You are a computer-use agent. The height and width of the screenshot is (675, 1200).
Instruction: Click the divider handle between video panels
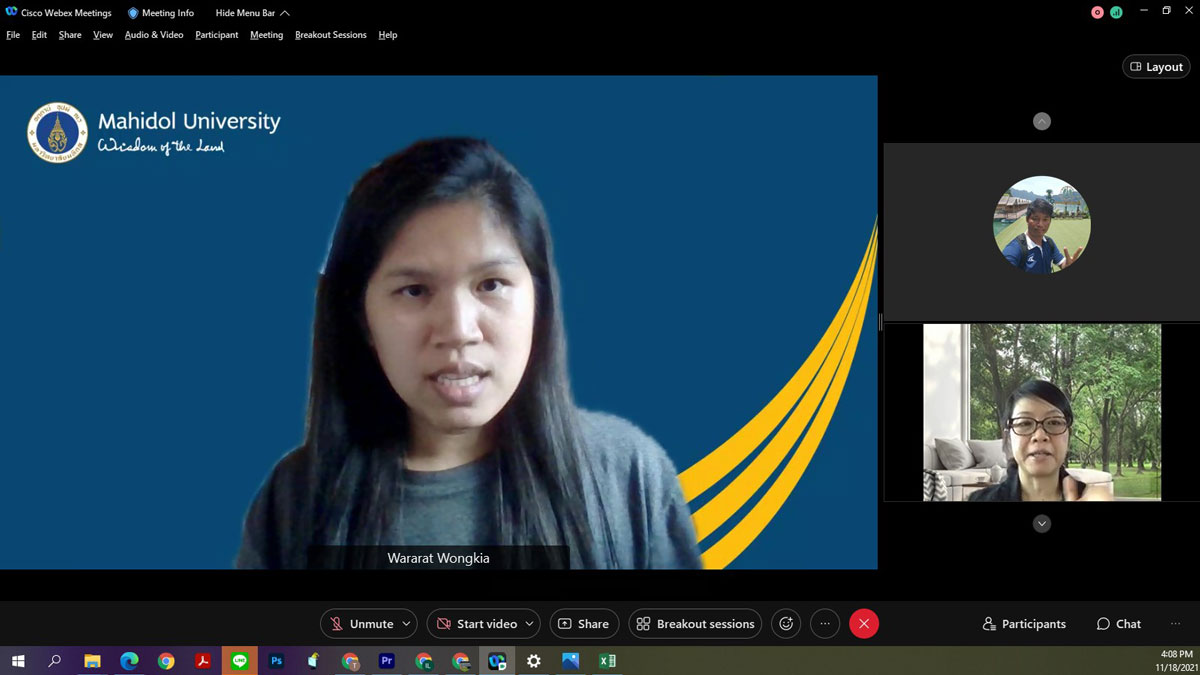tap(881, 322)
